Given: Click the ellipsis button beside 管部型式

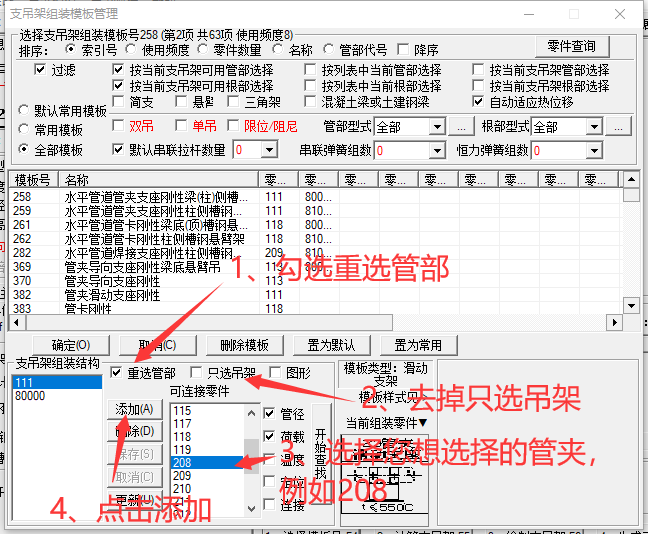Looking at the screenshot, I should pyautogui.click(x=460, y=128).
